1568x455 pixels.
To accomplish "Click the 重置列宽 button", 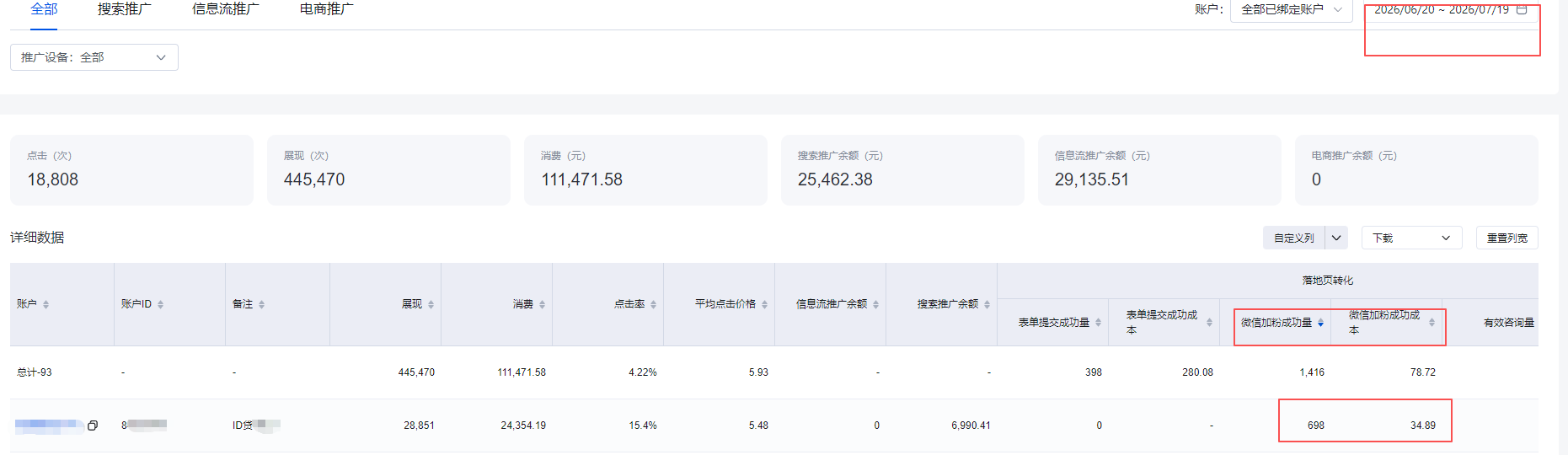I will click(x=1506, y=238).
